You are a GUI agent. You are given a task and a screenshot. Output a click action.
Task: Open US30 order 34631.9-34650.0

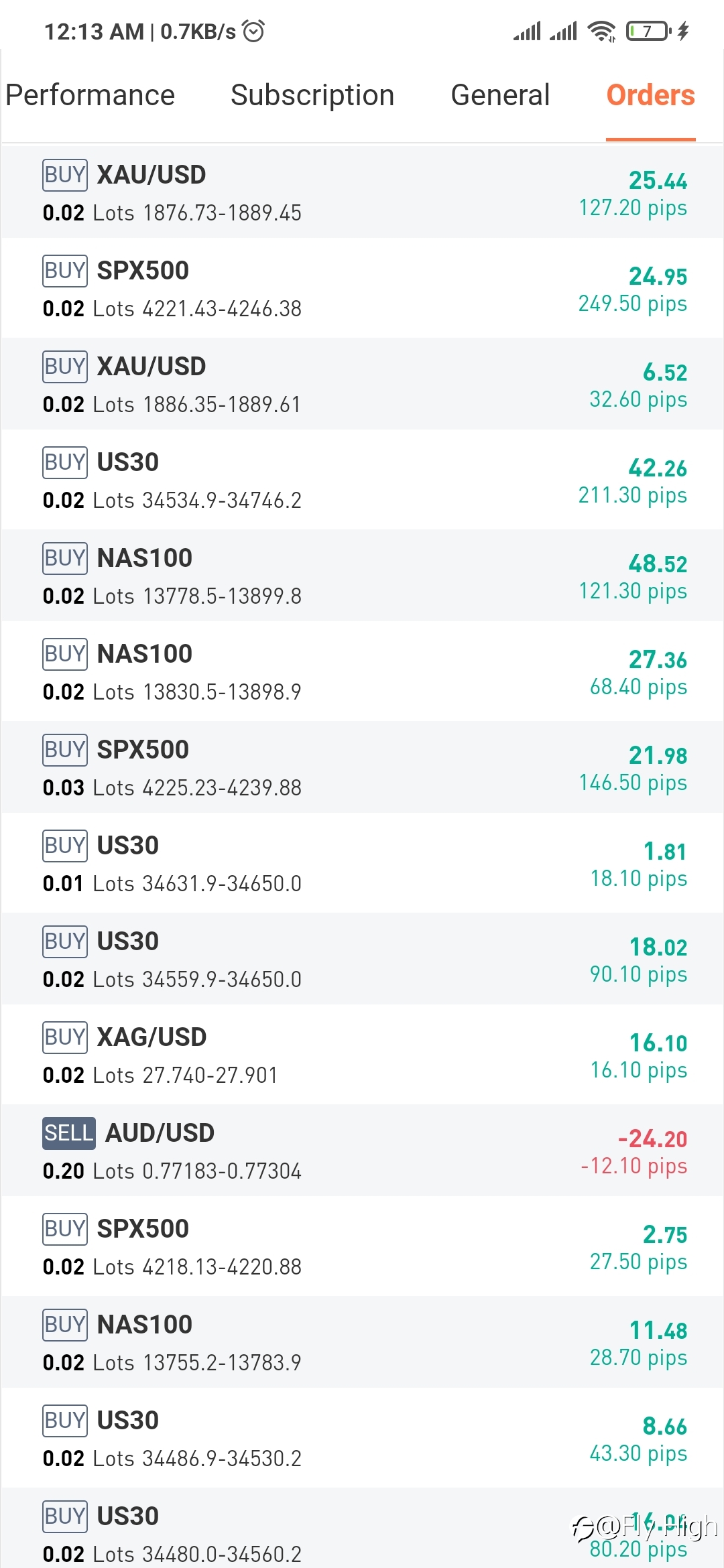click(x=362, y=864)
